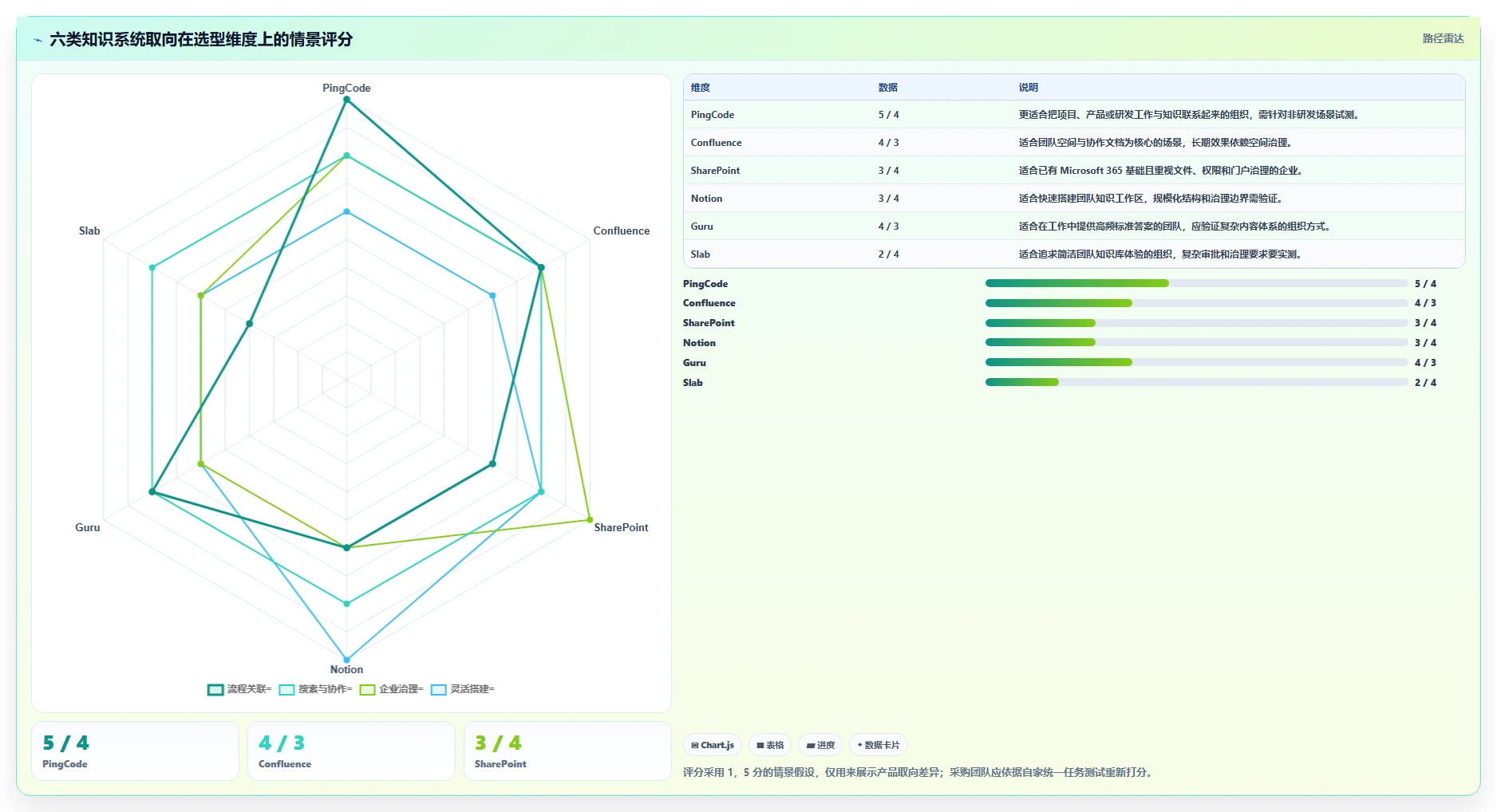The height and width of the screenshot is (812, 1497).
Task: Click the SharePoint progress bar
Action: (x=1197, y=323)
